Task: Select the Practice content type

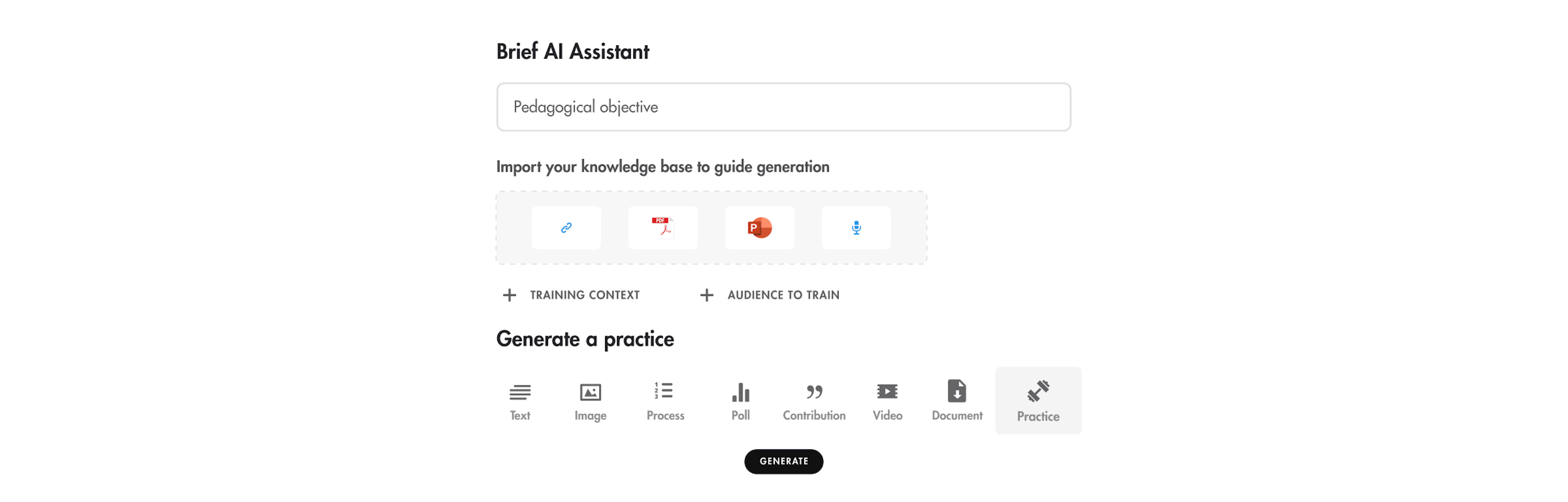Action: click(x=1038, y=400)
